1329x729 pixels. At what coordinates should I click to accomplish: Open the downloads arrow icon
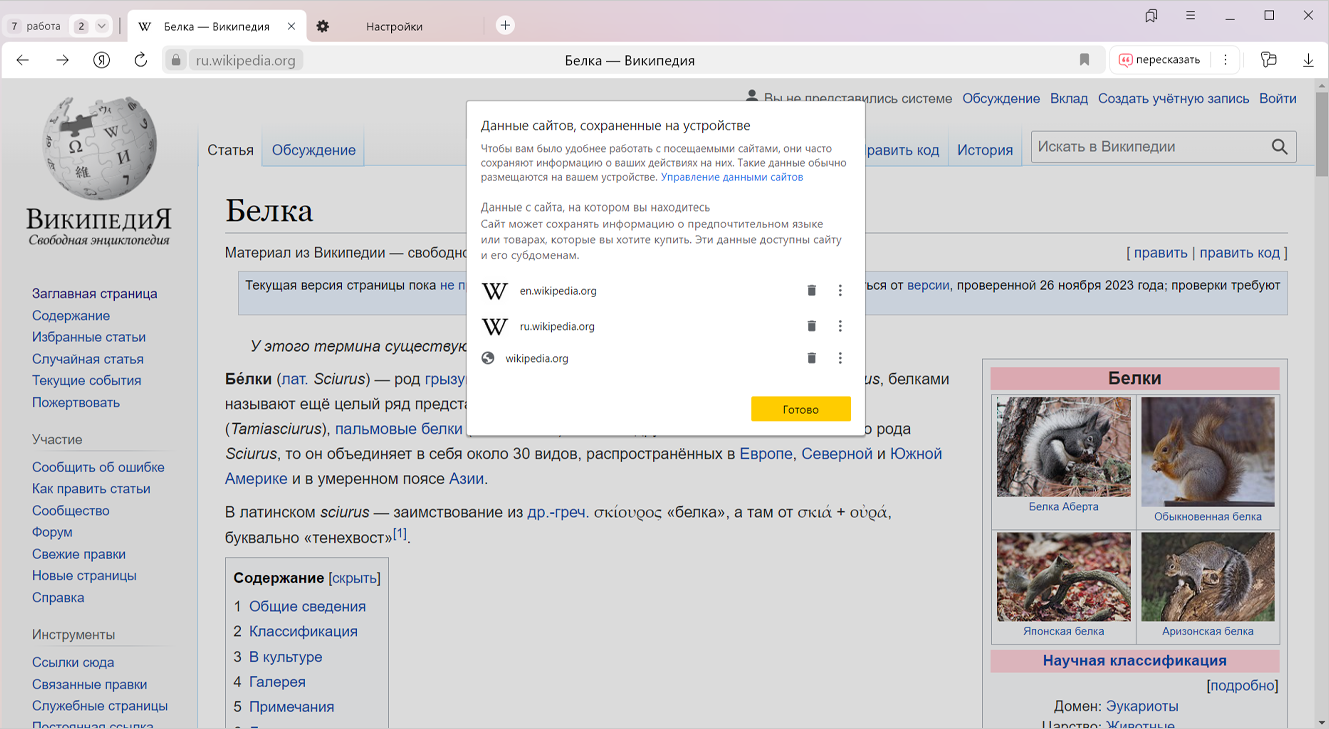coord(1308,60)
